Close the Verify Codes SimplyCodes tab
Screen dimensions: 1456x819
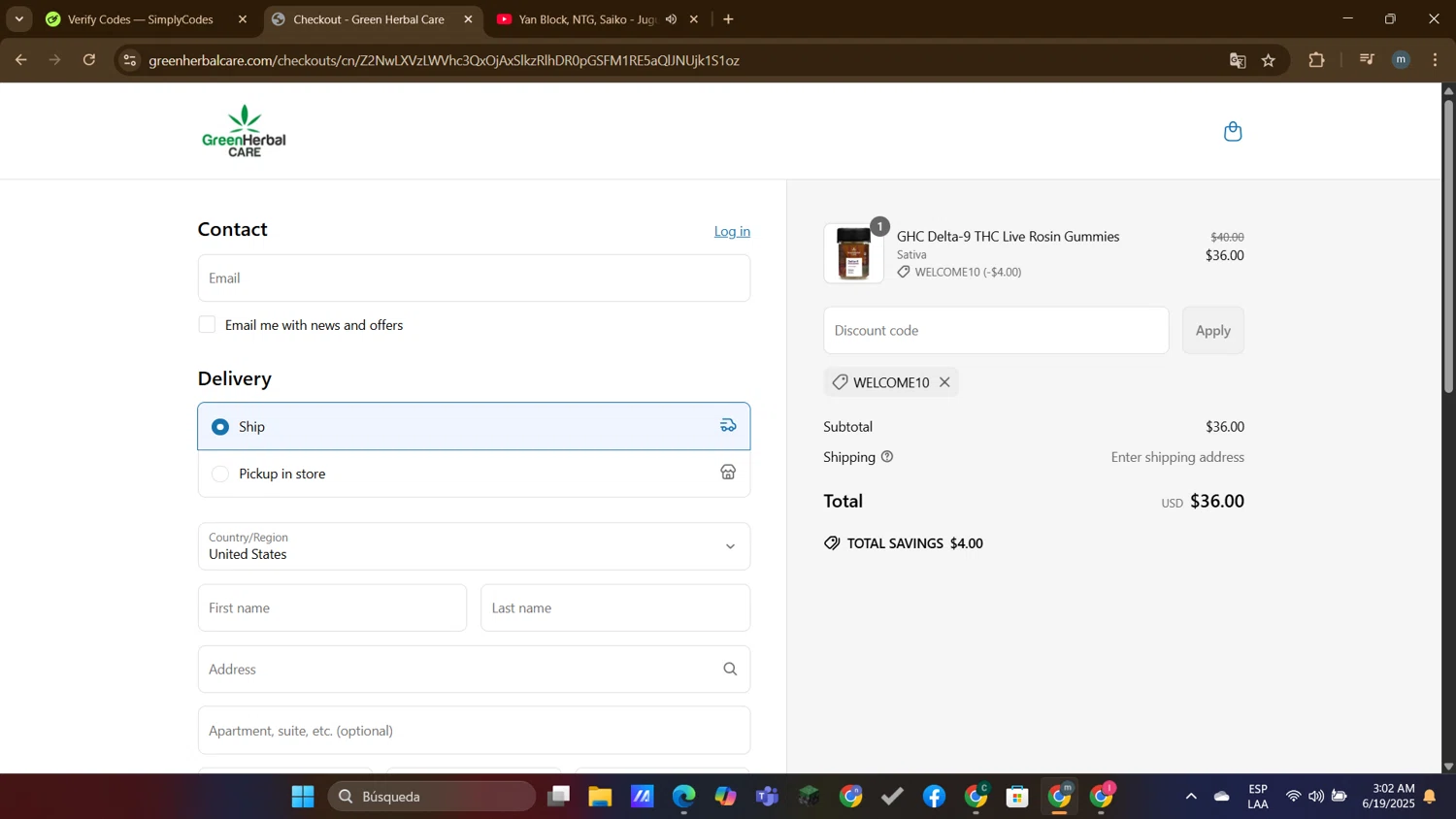pyautogui.click(x=243, y=19)
